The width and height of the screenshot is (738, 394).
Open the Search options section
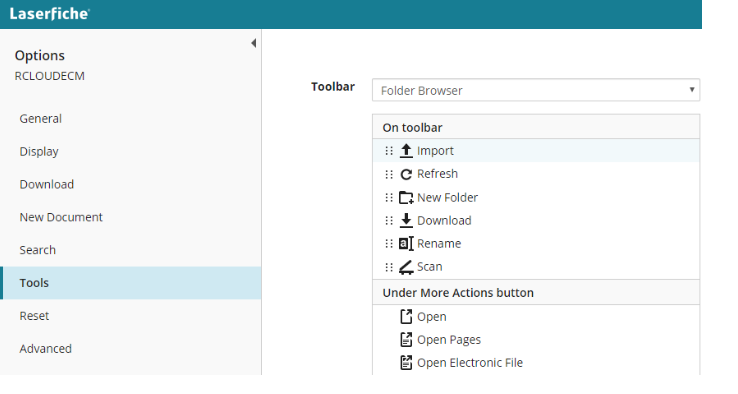38,250
